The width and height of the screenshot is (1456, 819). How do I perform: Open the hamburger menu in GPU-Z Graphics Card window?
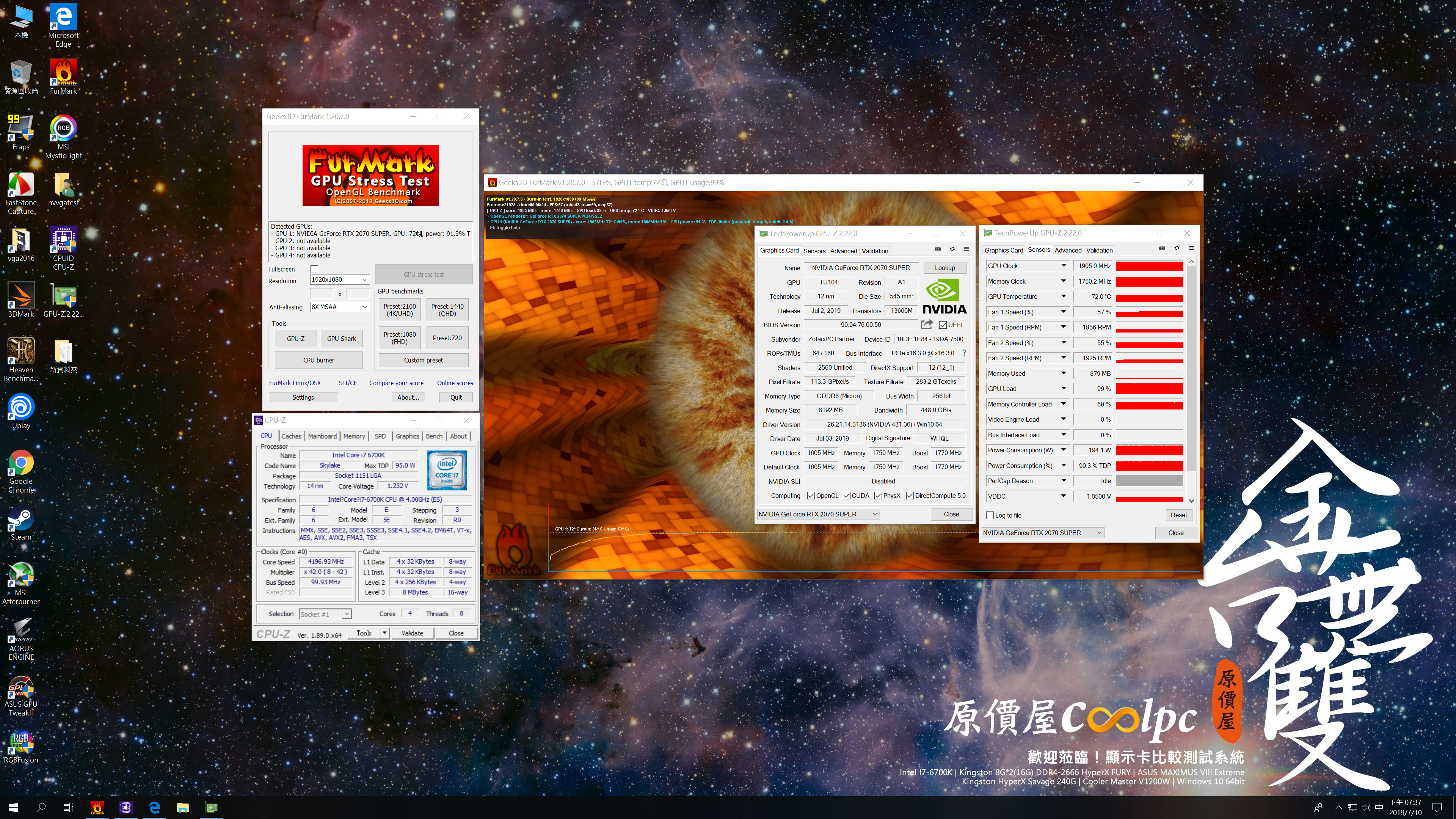pyautogui.click(x=966, y=249)
